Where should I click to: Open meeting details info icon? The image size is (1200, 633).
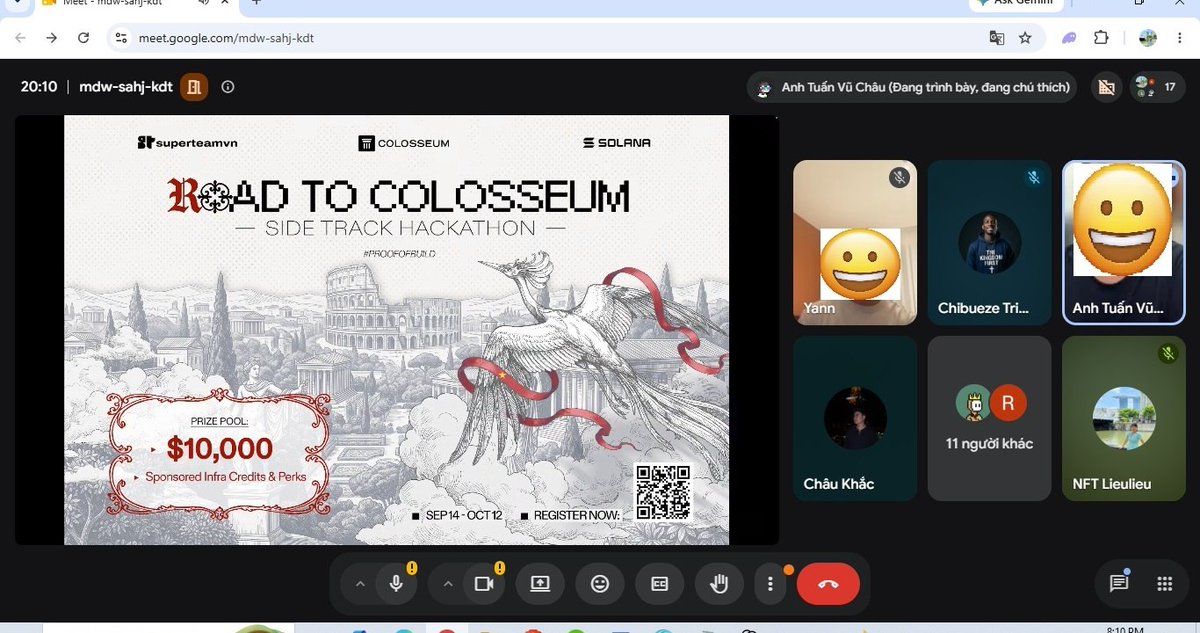click(228, 87)
